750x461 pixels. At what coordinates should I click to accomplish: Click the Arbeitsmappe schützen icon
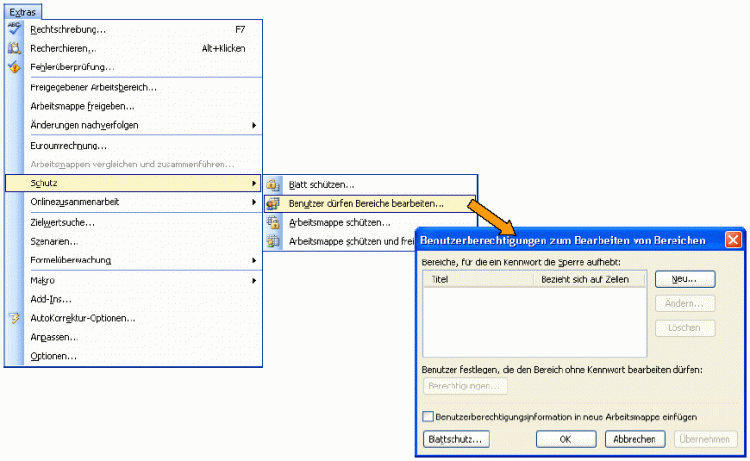[x=274, y=223]
